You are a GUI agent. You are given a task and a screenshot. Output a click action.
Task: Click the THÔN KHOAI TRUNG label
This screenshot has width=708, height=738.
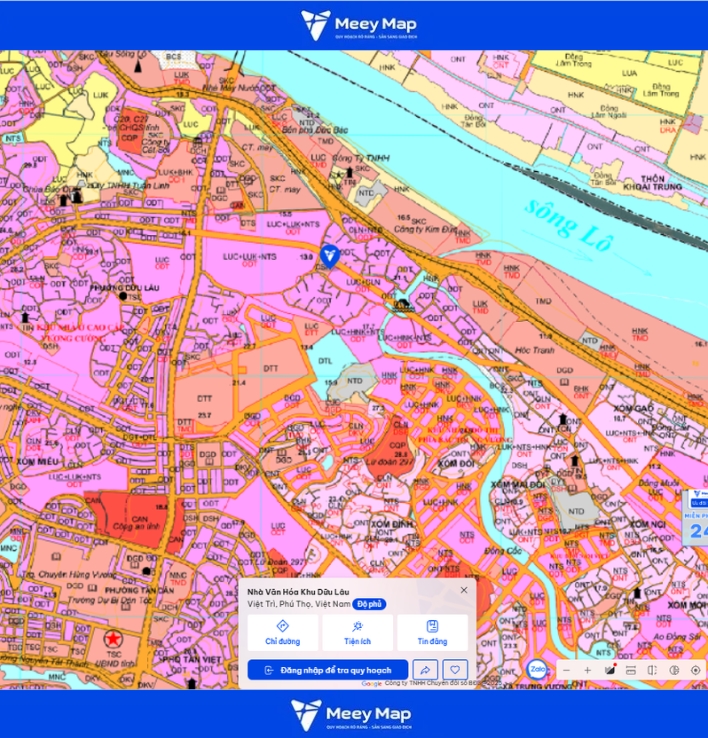click(x=652, y=183)
